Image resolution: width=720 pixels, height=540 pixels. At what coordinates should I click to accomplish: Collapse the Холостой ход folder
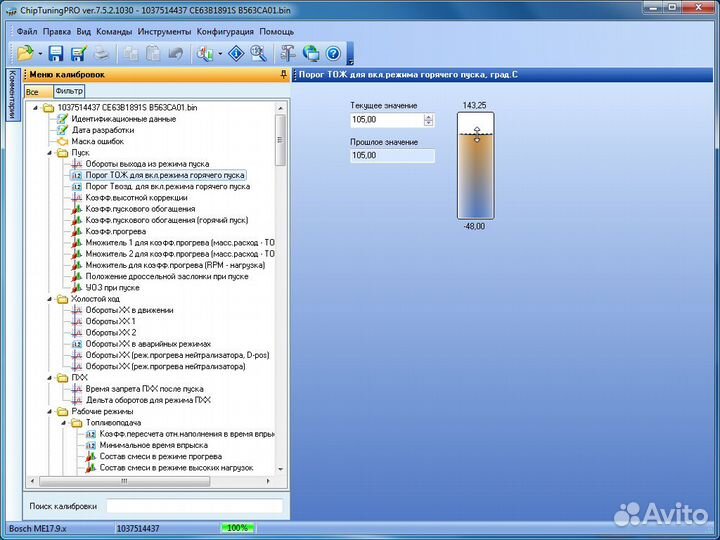click(48, 299)
